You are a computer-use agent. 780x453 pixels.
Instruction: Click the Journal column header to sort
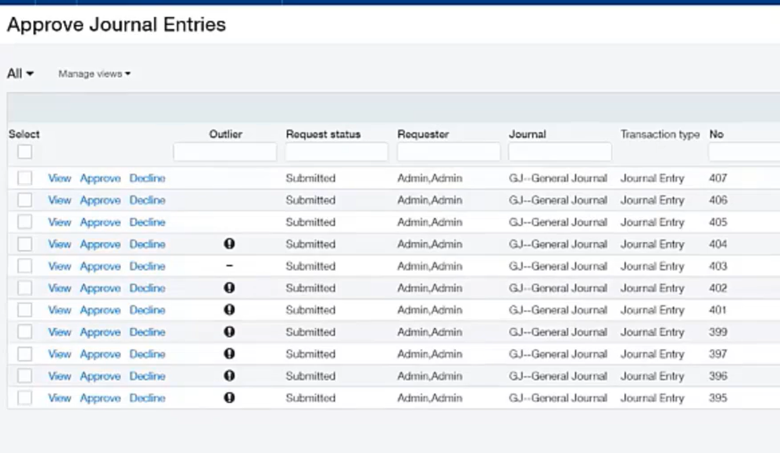(527, 134)
